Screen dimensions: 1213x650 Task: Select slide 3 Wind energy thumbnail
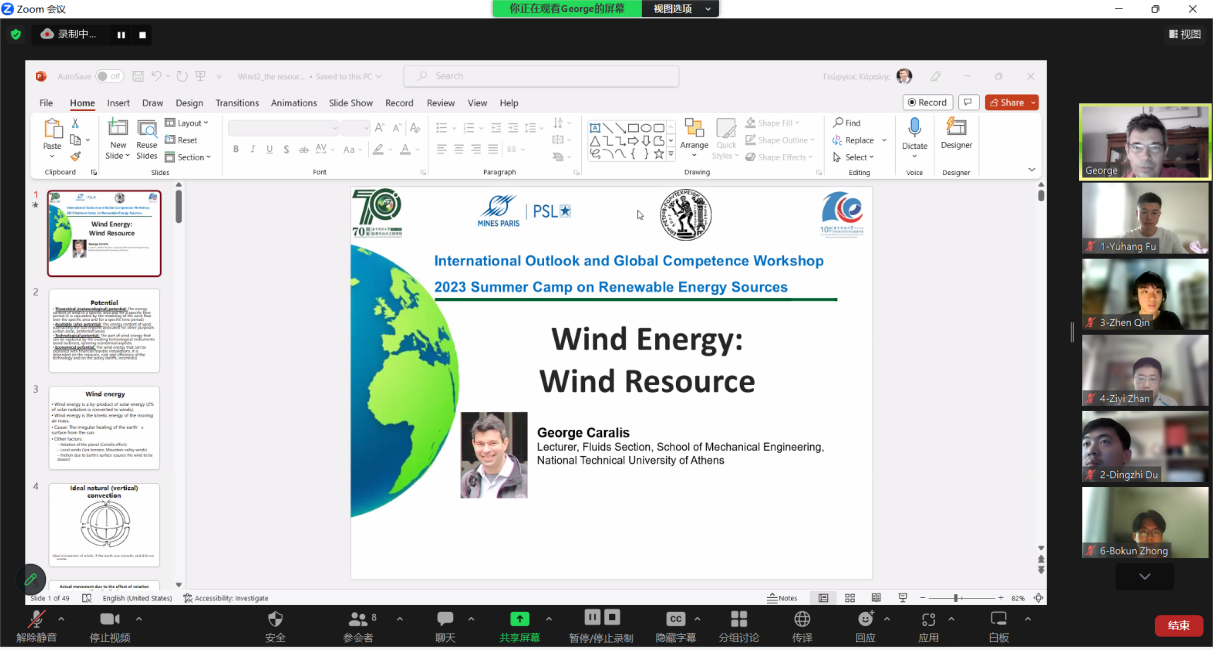[104, 428]
